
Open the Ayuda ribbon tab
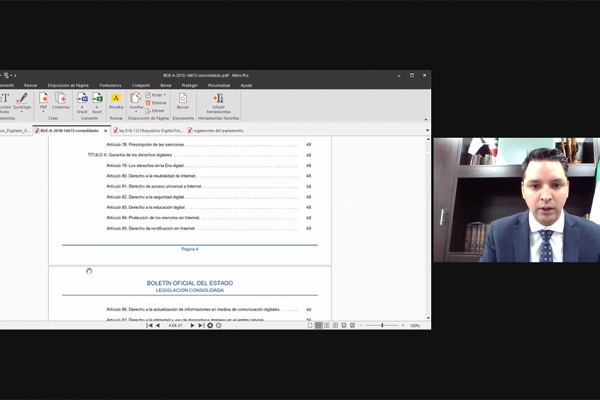coord(246,85)
